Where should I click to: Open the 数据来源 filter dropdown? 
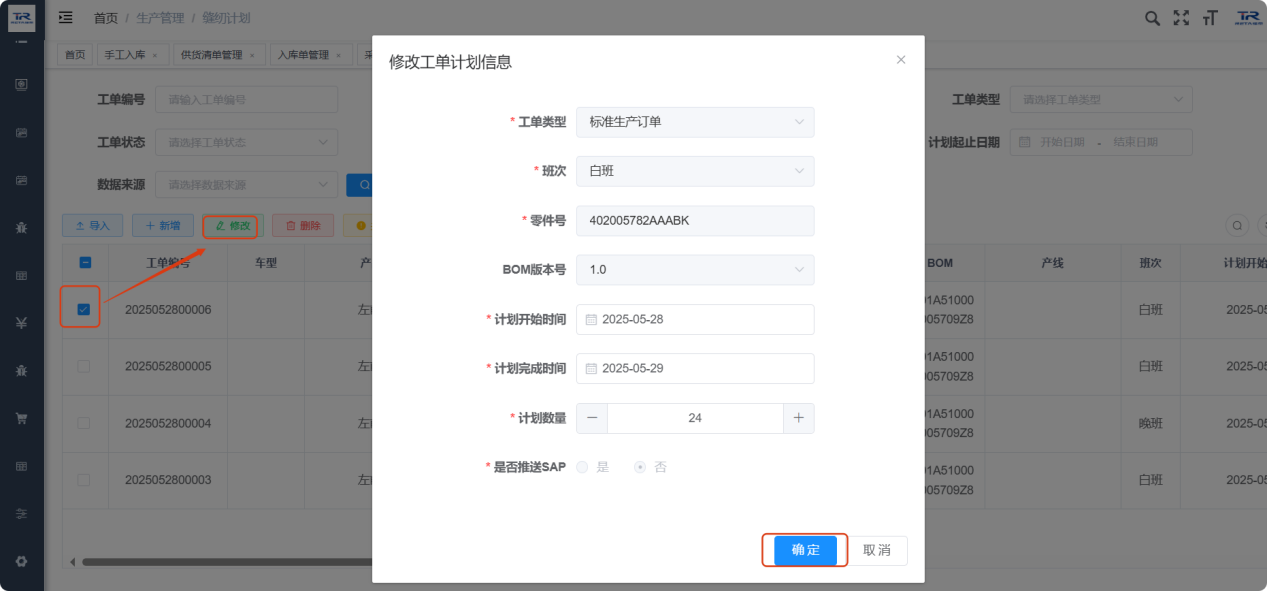(x=246, y=184)
